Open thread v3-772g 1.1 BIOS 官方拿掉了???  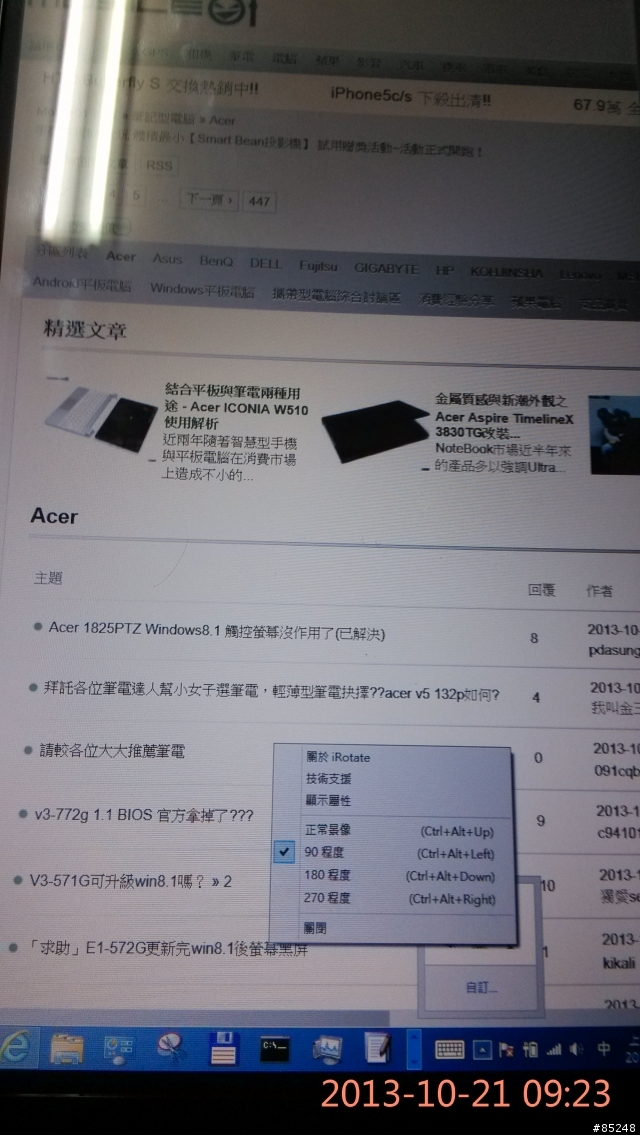pyautogui.click(x=144, y=815)
